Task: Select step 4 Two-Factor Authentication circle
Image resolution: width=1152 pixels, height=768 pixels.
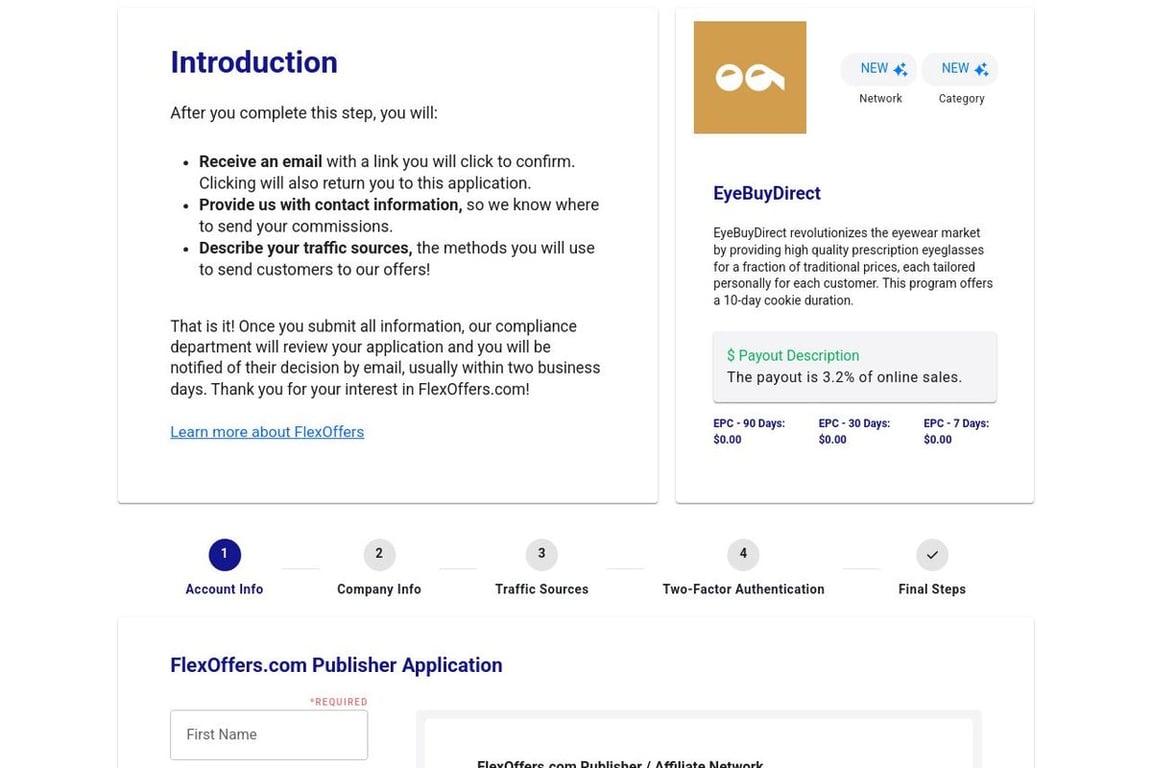Action: pyautogui.click(x=743, y=554)
